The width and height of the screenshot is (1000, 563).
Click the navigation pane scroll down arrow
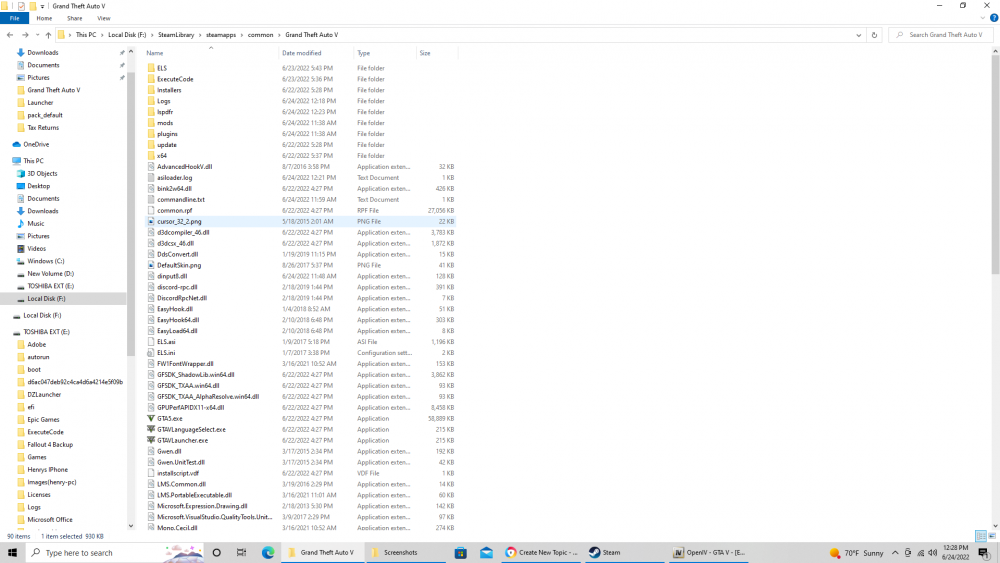coord(131,526)
